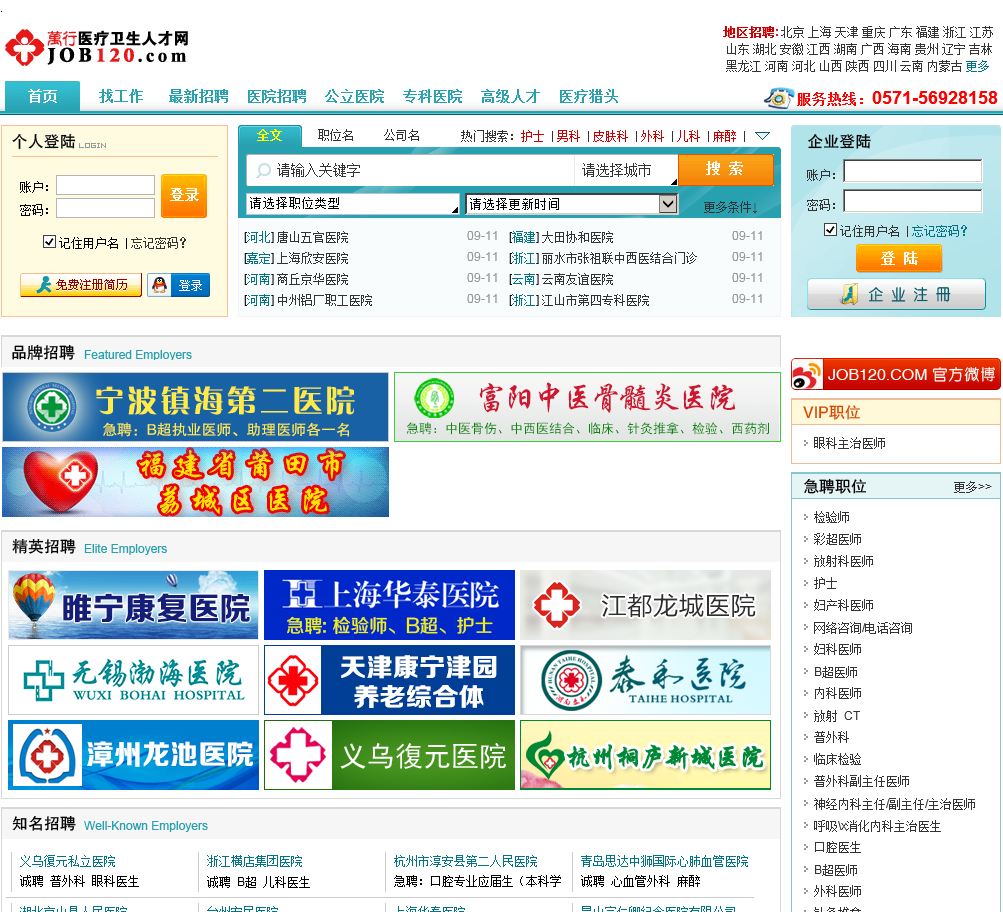
Task: Open 专科医院 navigation item
Action: pyautogui.click(x=432, y=97)
